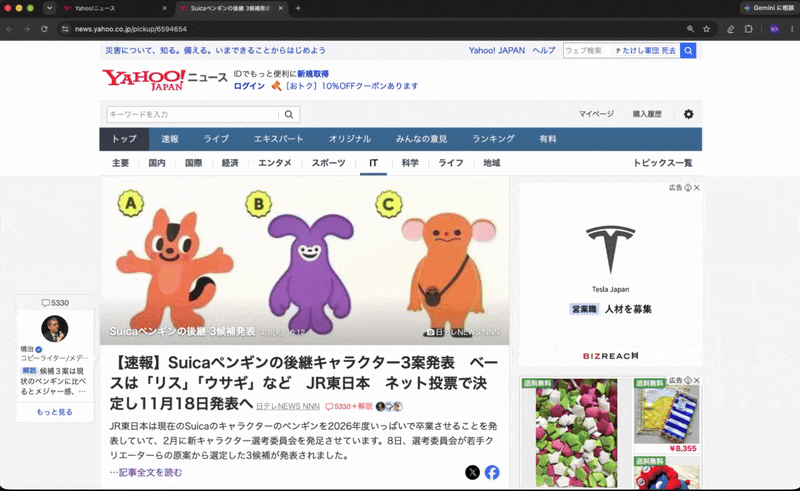Viewport: 800px width, 491px height.
Task: Switch to the Yahoo!ニュース browser tab
Action: click(115, 8)
